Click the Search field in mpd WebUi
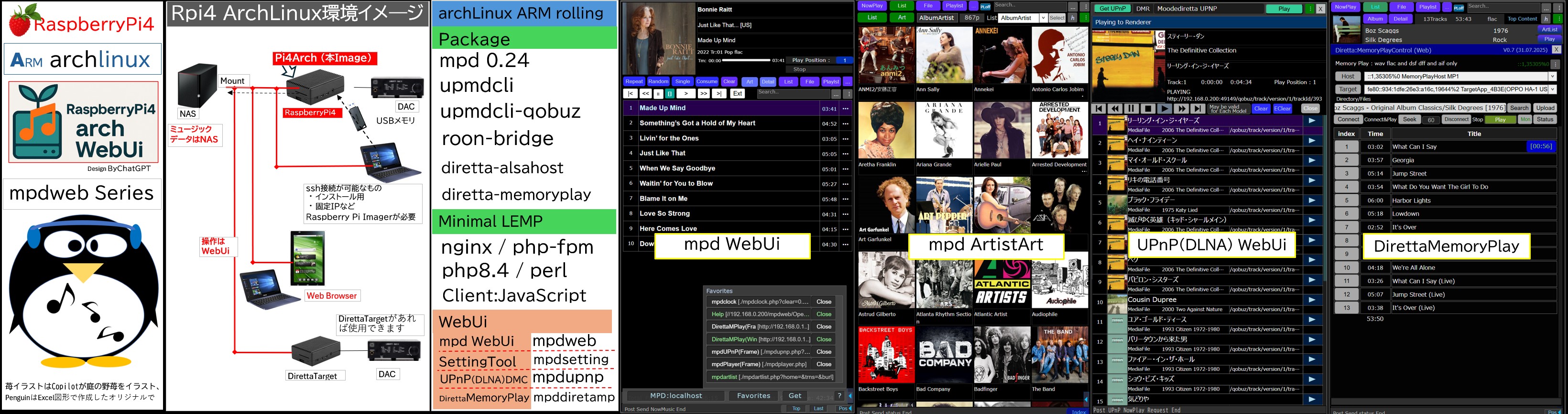Viewport: 1568px width, 414px height. click(x=794, y=94)
